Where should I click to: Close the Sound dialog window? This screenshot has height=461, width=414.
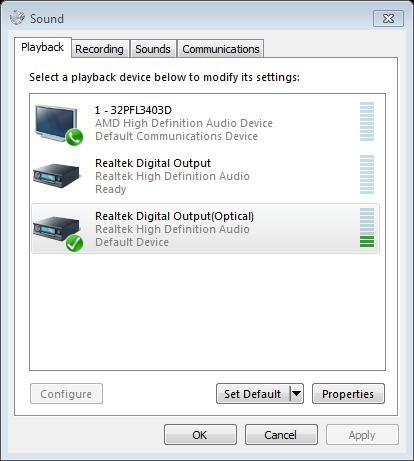pos(388,19)
